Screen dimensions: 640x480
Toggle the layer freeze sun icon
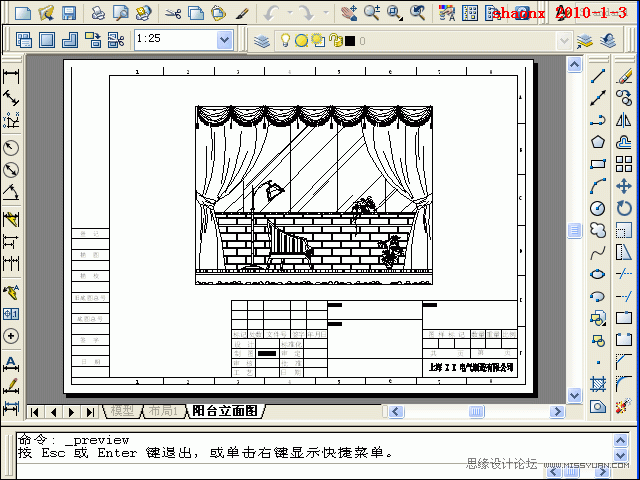click(x=302, y=41)
